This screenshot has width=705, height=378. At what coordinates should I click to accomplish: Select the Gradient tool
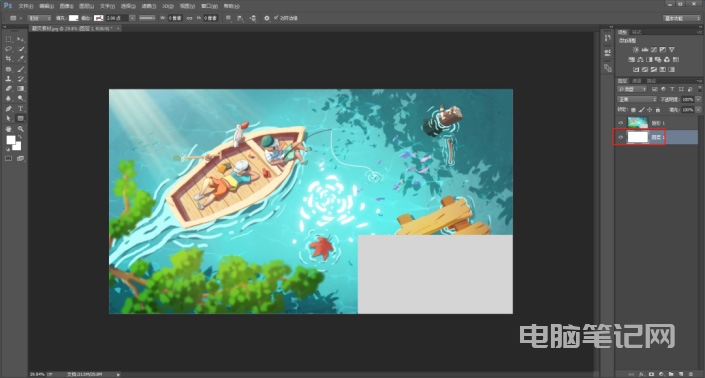pos(21,89)
